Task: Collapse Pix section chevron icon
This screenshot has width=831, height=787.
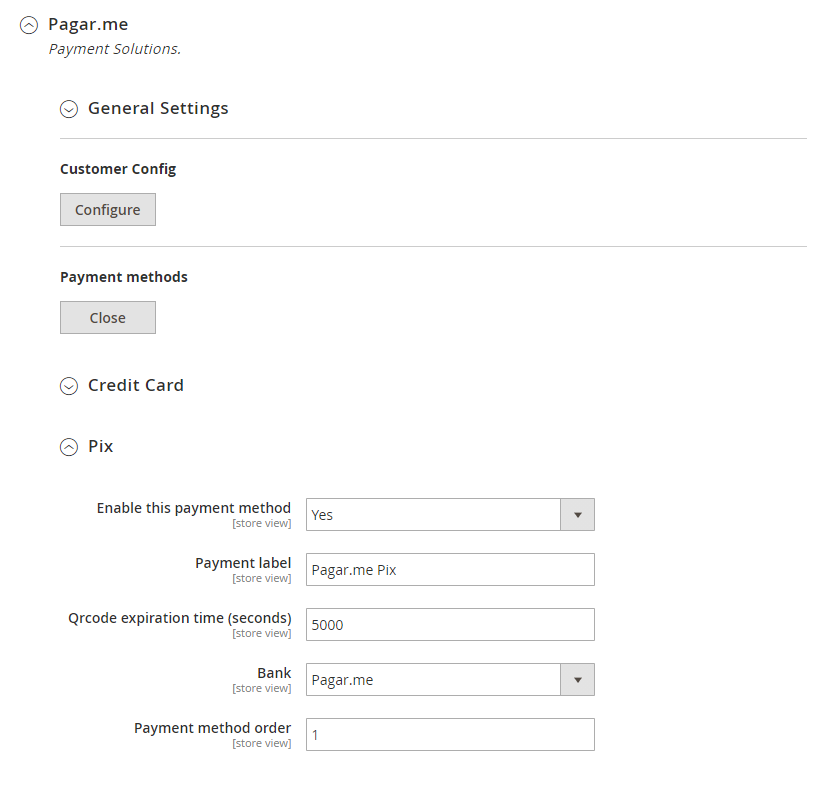Action: (69, 447)
